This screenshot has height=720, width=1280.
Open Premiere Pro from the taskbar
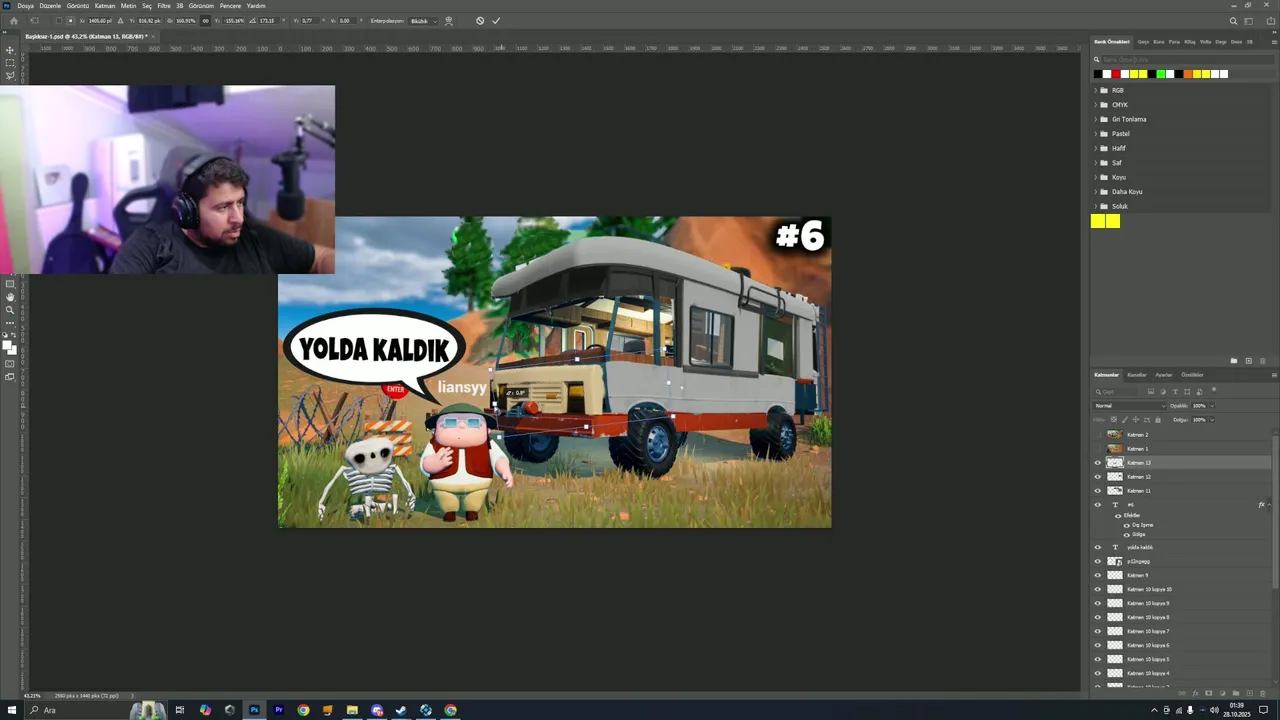pos(279,710)
